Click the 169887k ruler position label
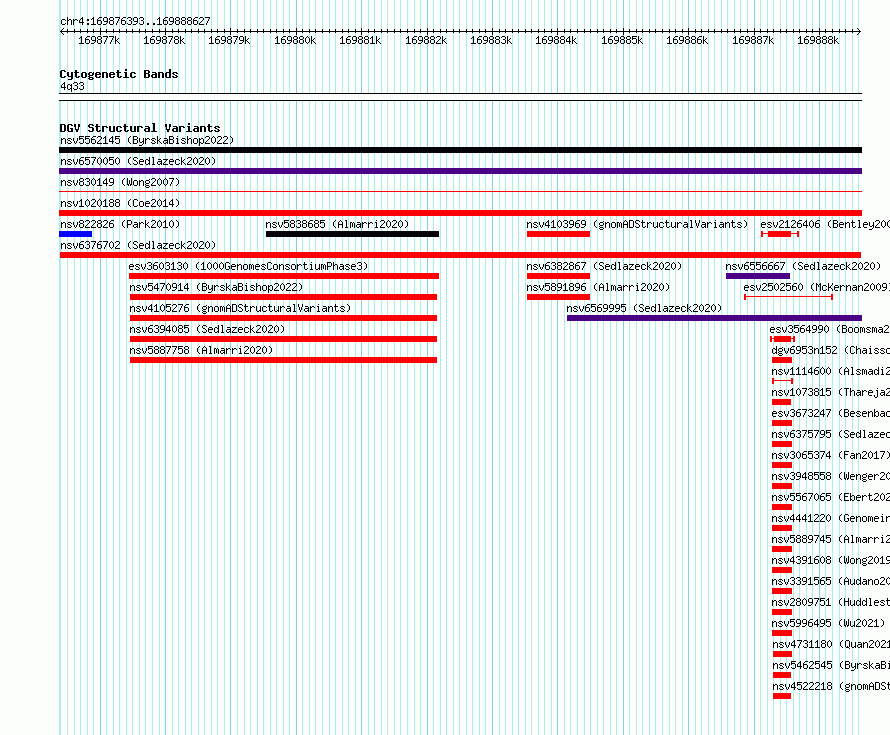This screenshot has width=890, height=735. pos(753,40)
